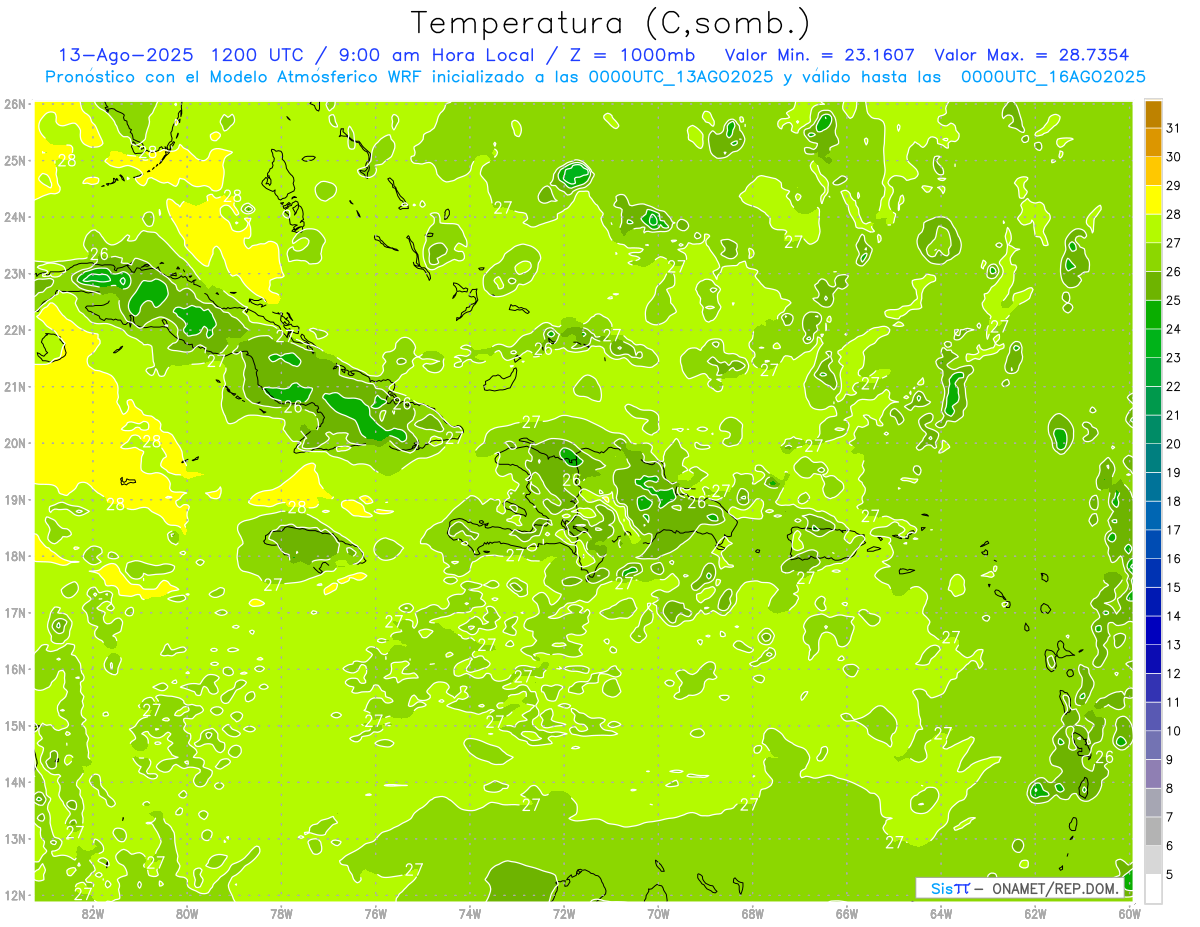Click the '22N' latitude axis label
The height and width of the screenshot is (927, 1200).
15,330
